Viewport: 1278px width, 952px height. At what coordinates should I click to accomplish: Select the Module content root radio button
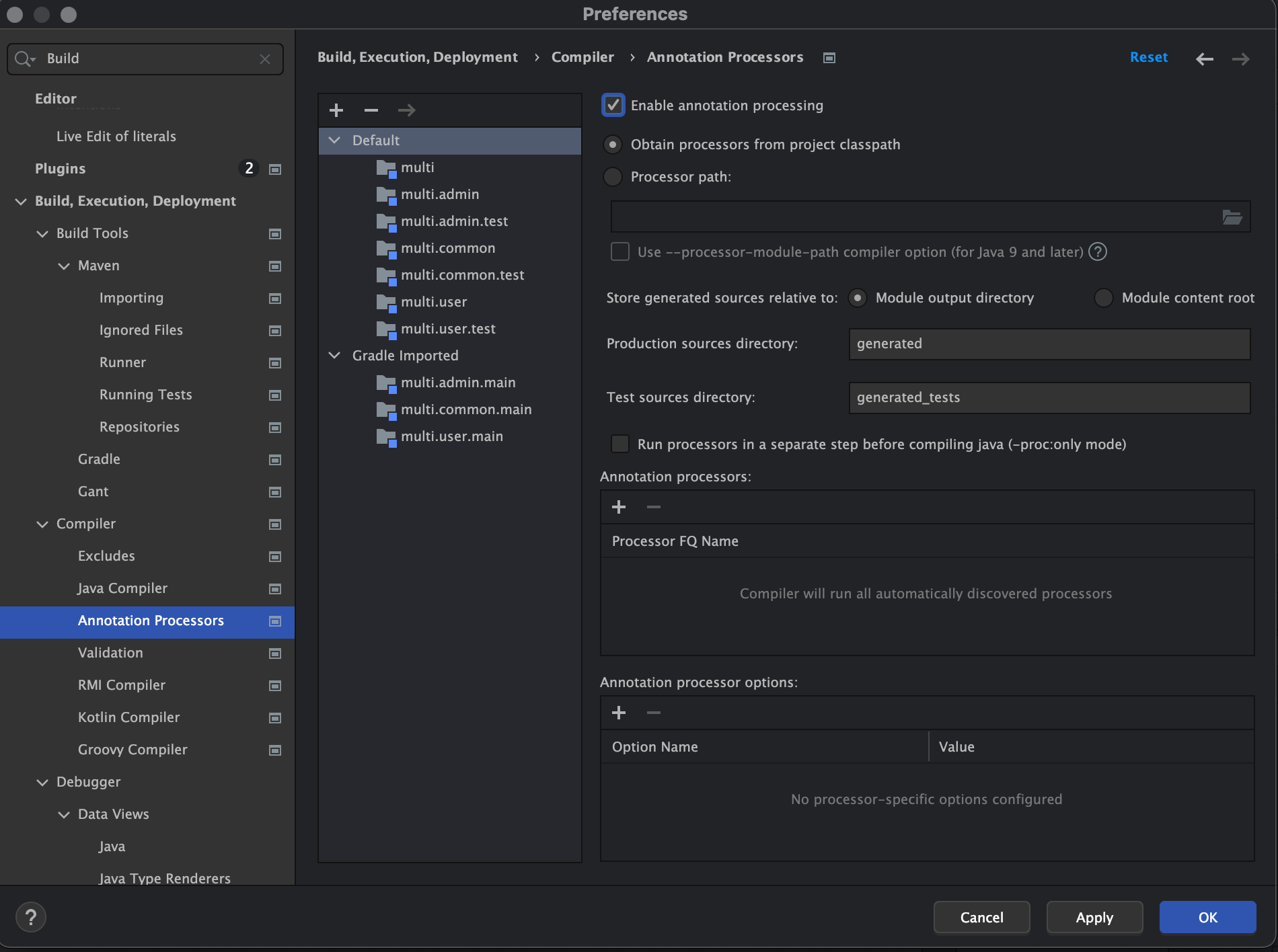[x=1103, y=298]
